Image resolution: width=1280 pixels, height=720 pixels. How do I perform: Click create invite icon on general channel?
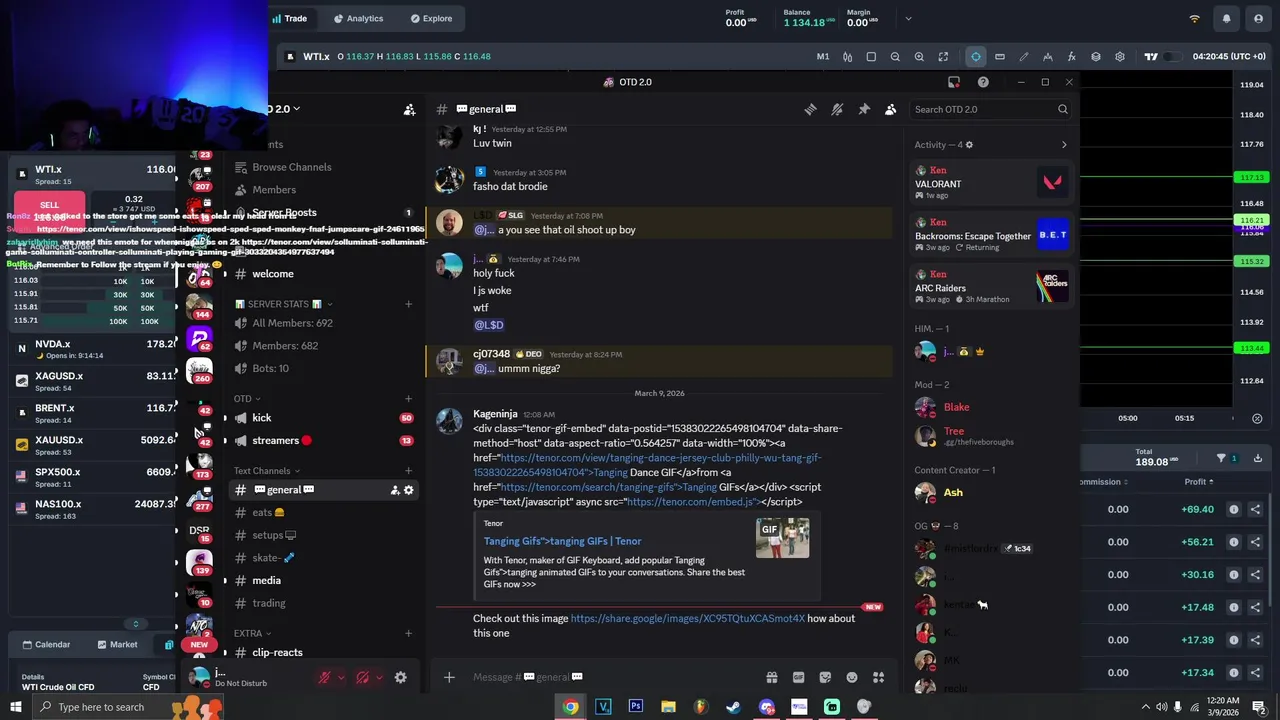[394, 490]
